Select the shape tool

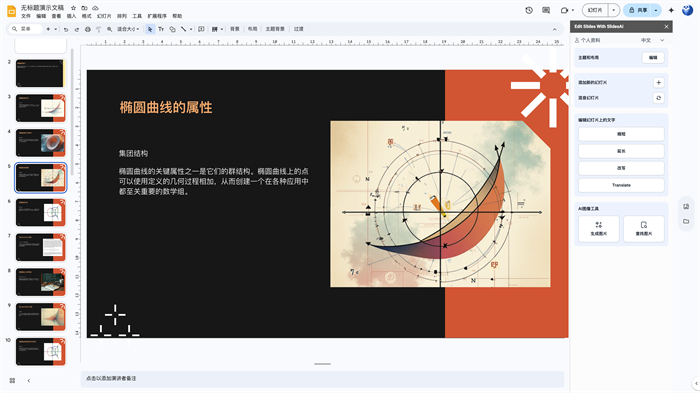click(172, 29)
